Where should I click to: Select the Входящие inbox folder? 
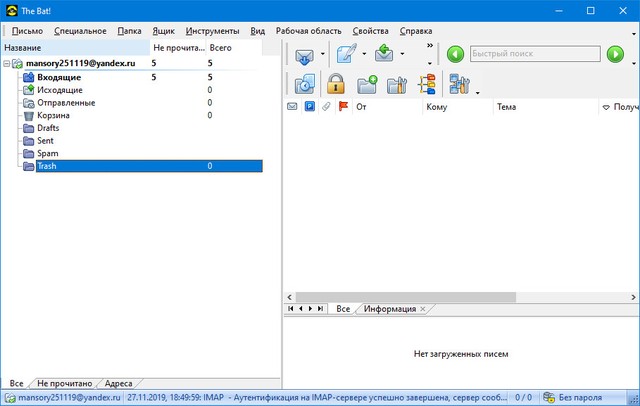[60, 76]
